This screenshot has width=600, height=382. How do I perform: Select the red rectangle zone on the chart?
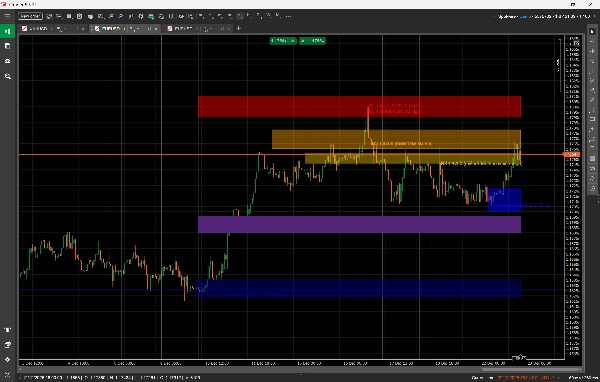pos(359,106)
